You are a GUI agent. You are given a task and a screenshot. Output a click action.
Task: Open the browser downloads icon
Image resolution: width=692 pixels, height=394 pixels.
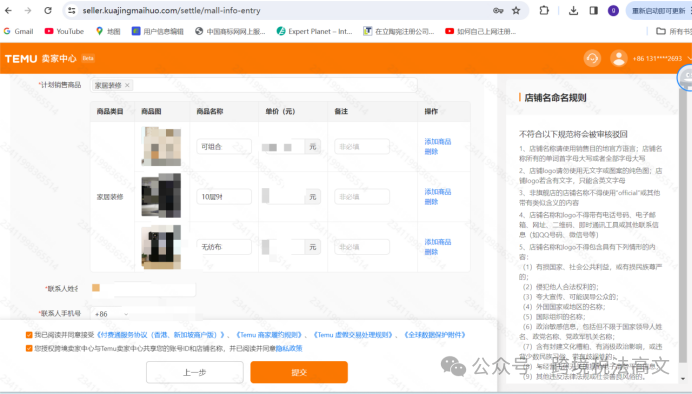[573, 11]
